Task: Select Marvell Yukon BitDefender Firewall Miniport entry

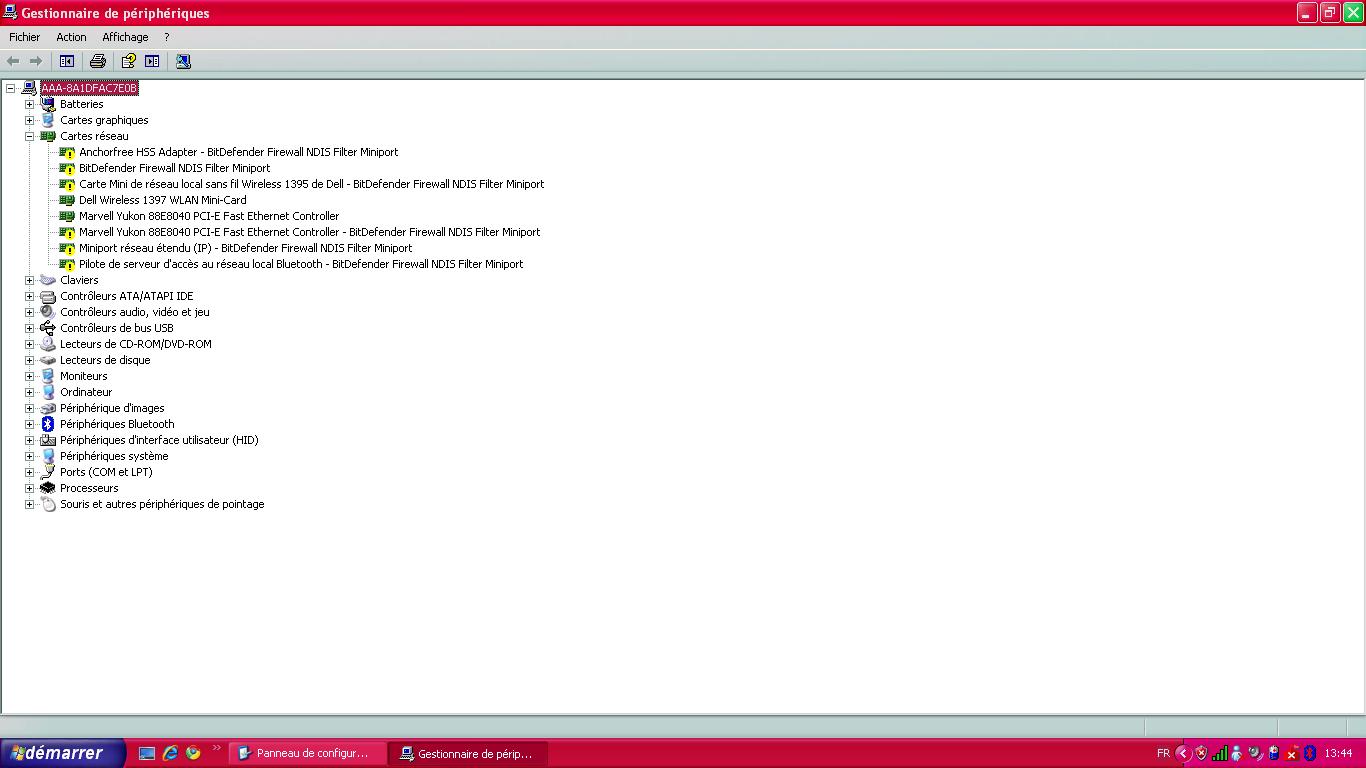Action: (x=309, y=232)
